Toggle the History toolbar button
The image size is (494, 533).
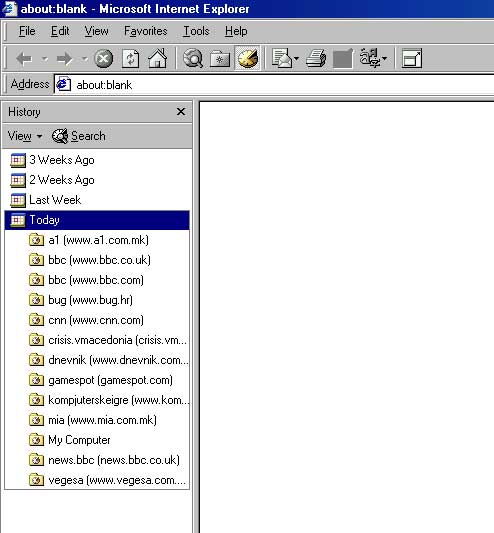point(248,58)
